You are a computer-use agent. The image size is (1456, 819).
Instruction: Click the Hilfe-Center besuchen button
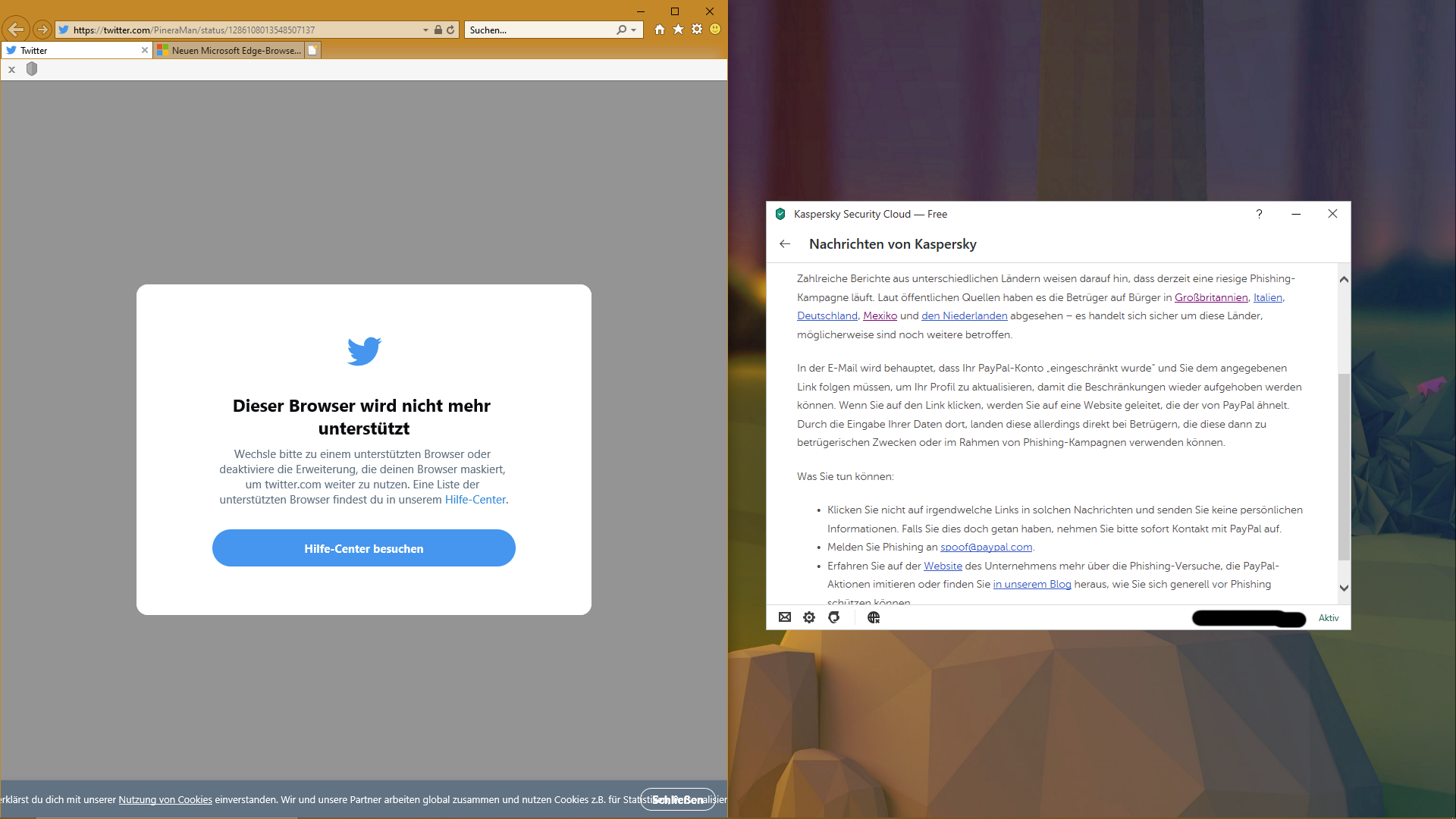364,548
